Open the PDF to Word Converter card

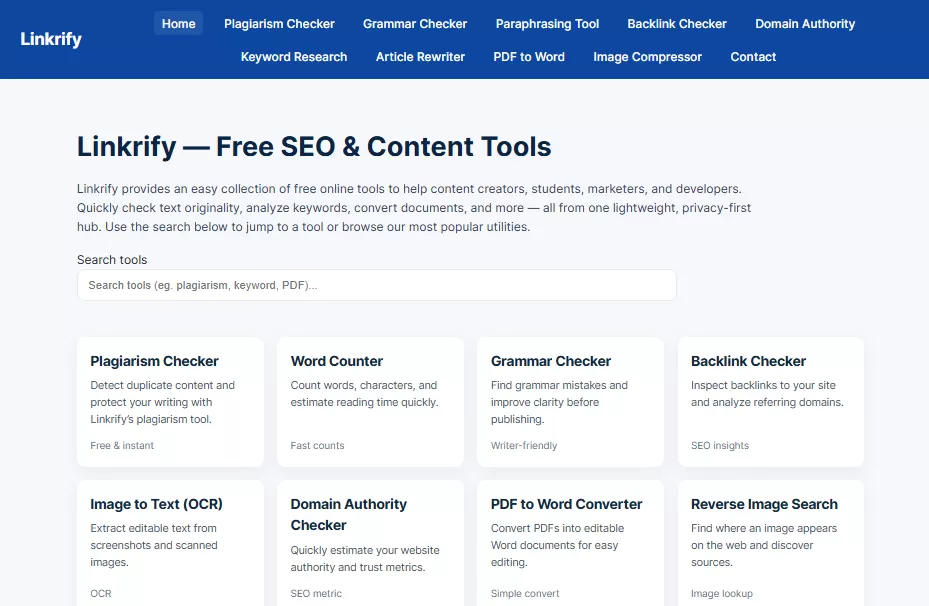pos(570,544)
